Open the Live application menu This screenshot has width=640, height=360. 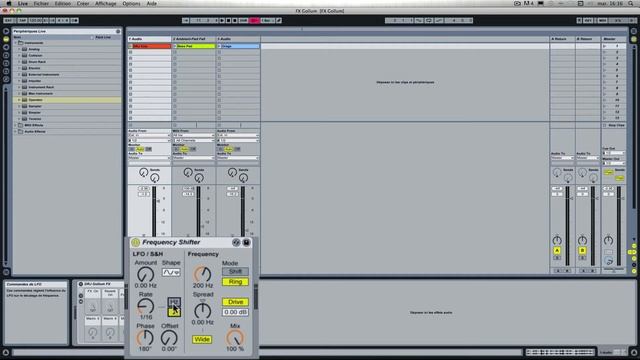click(23, 3)
